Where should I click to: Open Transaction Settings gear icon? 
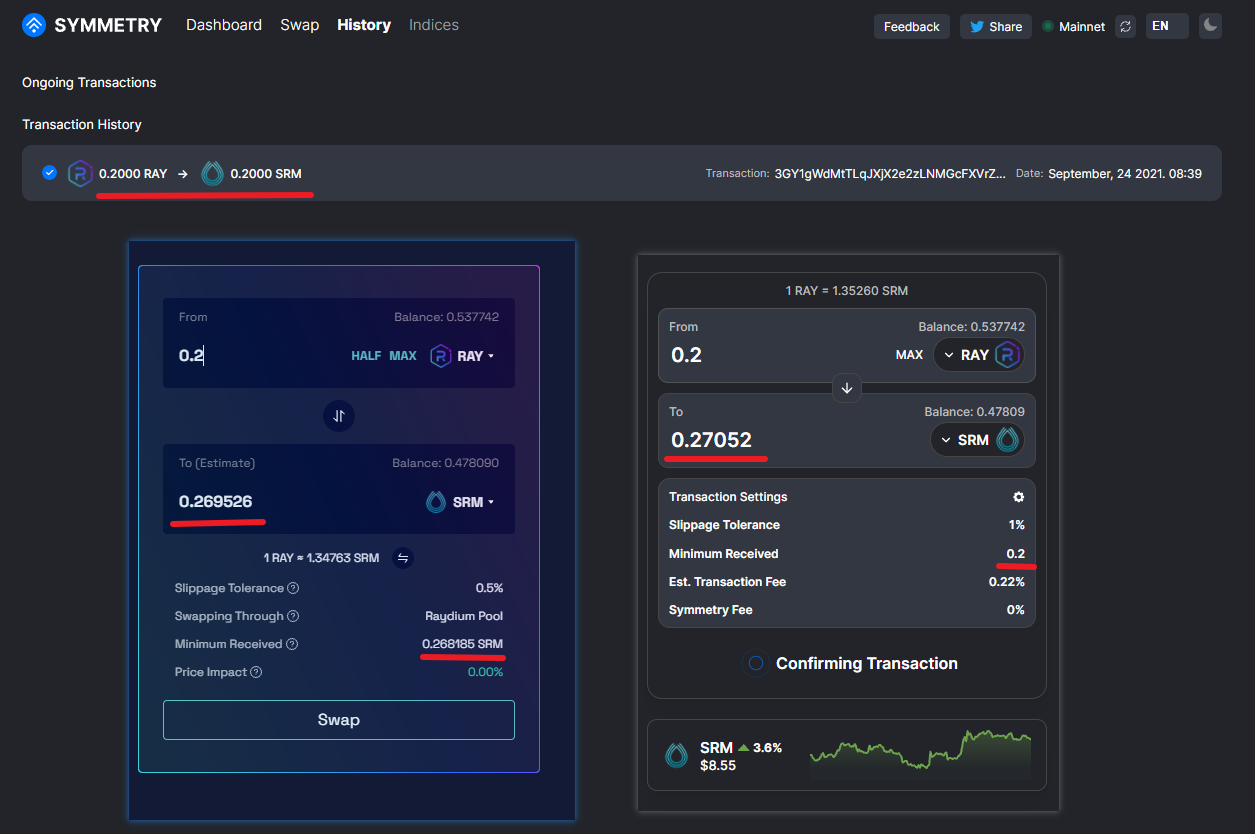(x=1018, y=497)
